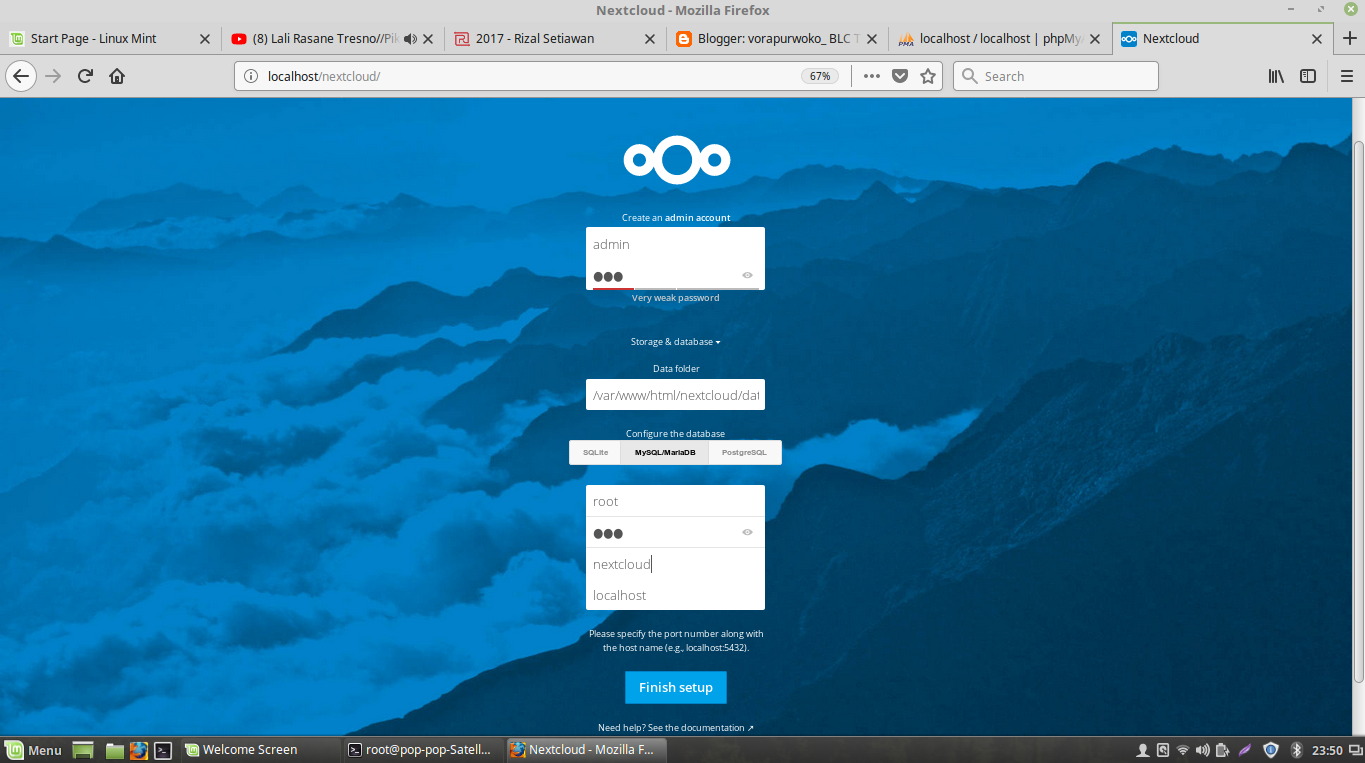
Task: Click the forward navigation arrow
Action: coord(53,76)
